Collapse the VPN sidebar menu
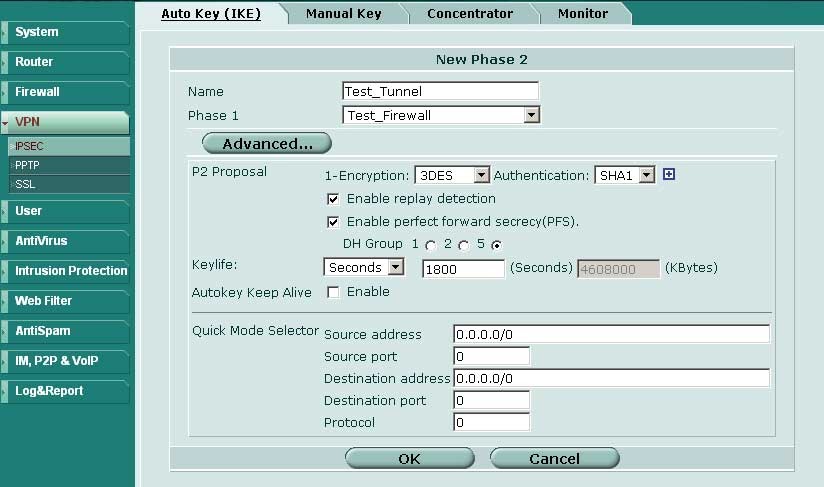 pos(65,122)
